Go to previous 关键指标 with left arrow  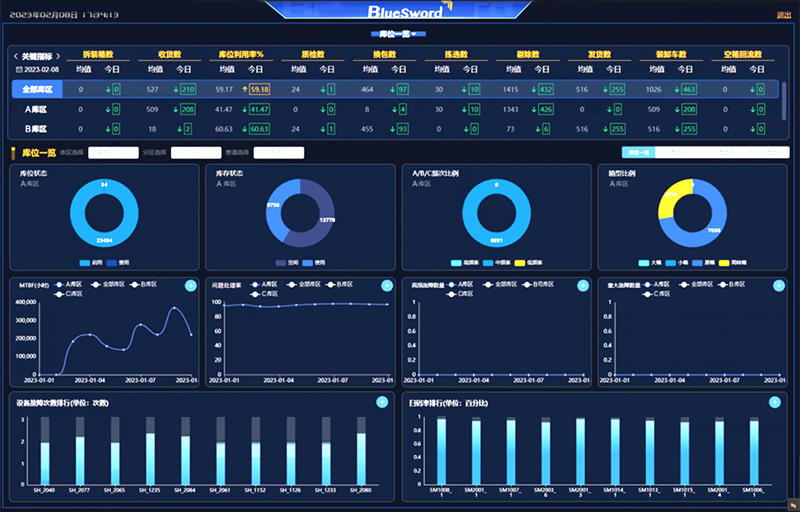pos(16,56)
